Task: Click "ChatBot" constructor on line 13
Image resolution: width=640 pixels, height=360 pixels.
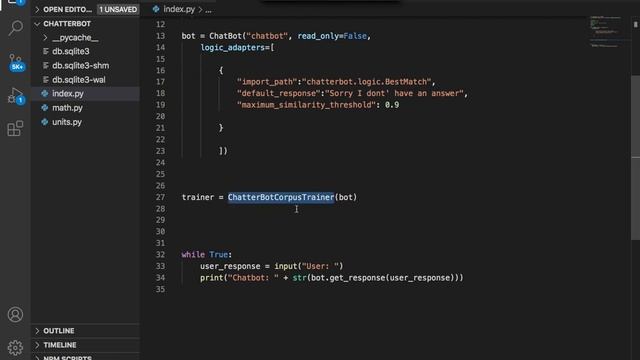Action: (x=225, y=36)
